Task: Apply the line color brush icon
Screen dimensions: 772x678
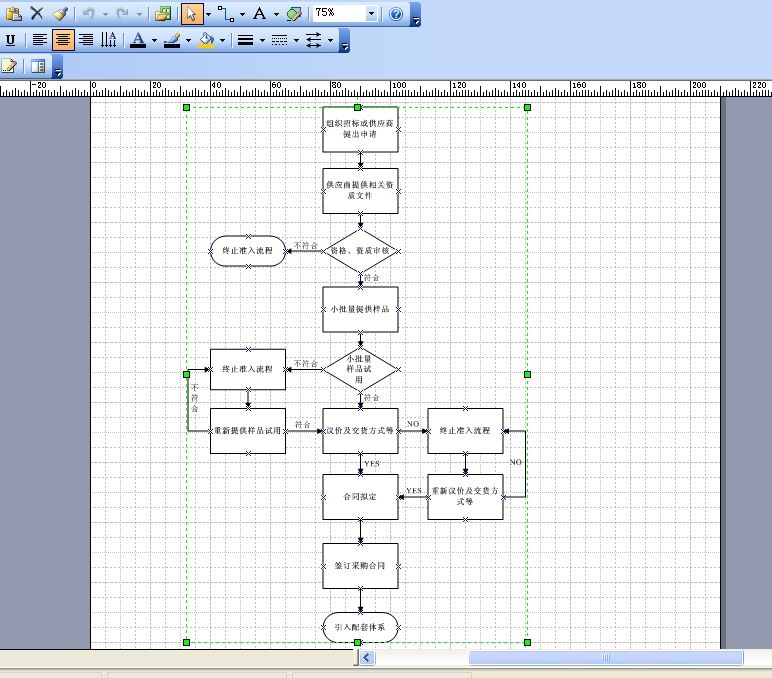Action: (x=172, y=40)
